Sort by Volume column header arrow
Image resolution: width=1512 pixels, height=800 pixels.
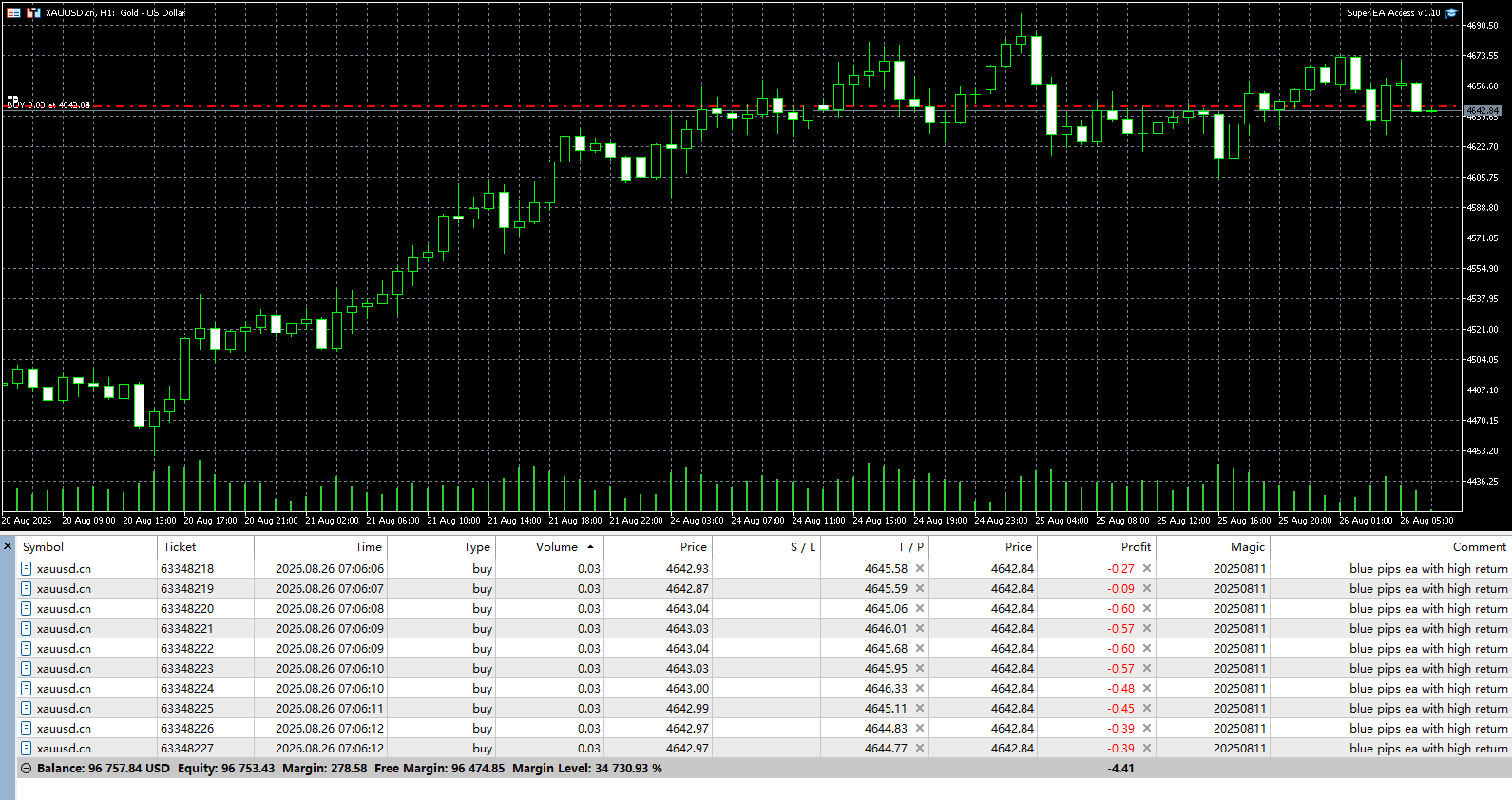[x=590, y=547]
